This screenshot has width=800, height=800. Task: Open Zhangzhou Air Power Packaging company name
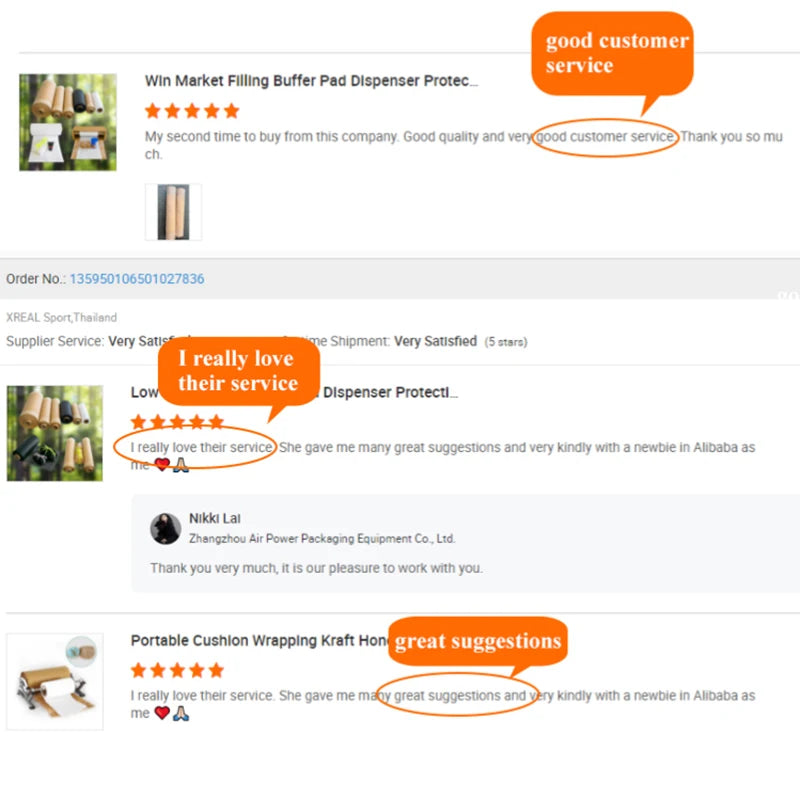(x=322, y=539)
